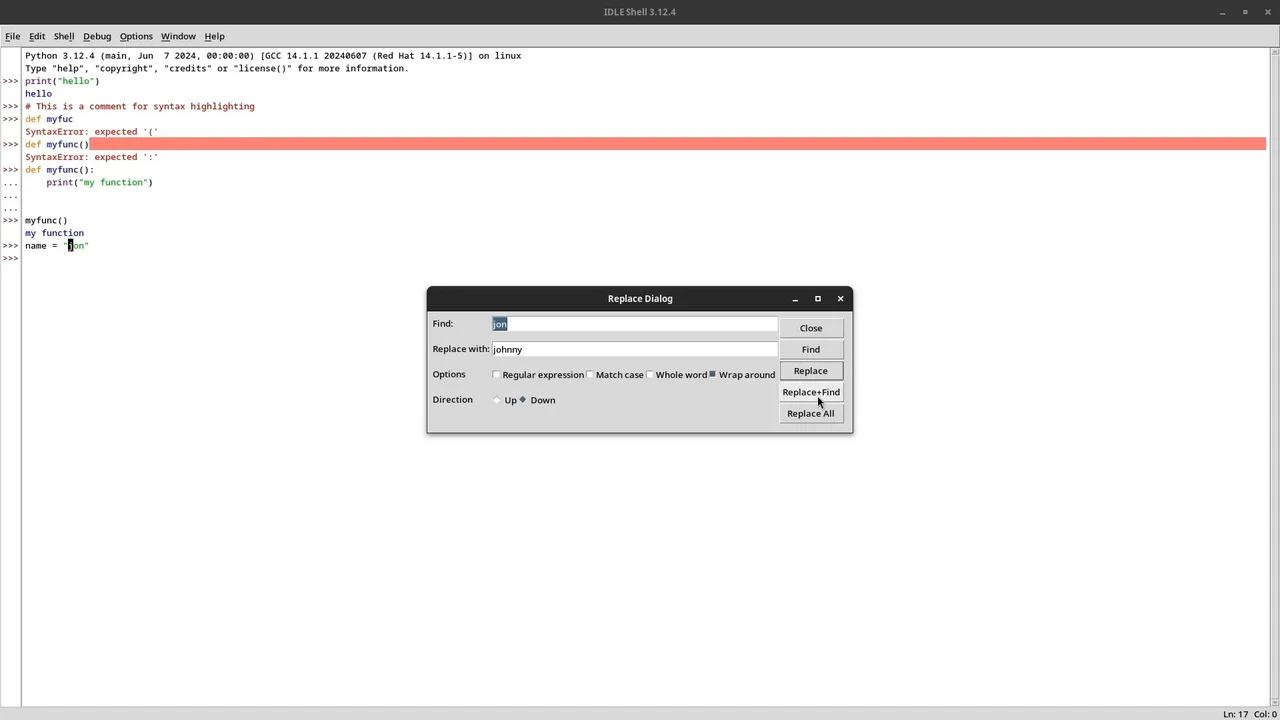The image size is (1280, 720).
Task: Open the Debug menu
Action: tap(97, 36)
